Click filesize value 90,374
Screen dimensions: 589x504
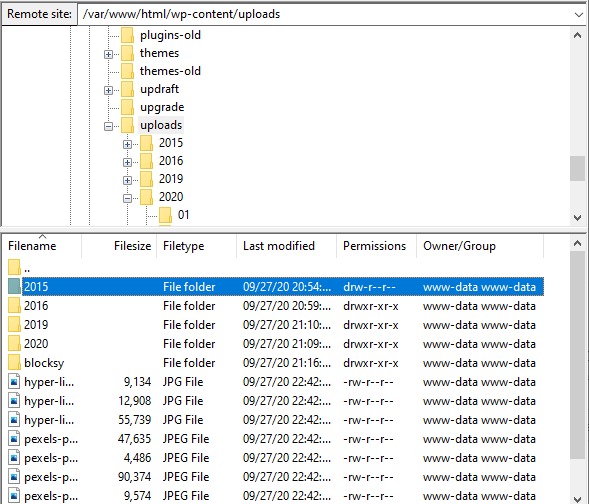[x=134, y=477]
